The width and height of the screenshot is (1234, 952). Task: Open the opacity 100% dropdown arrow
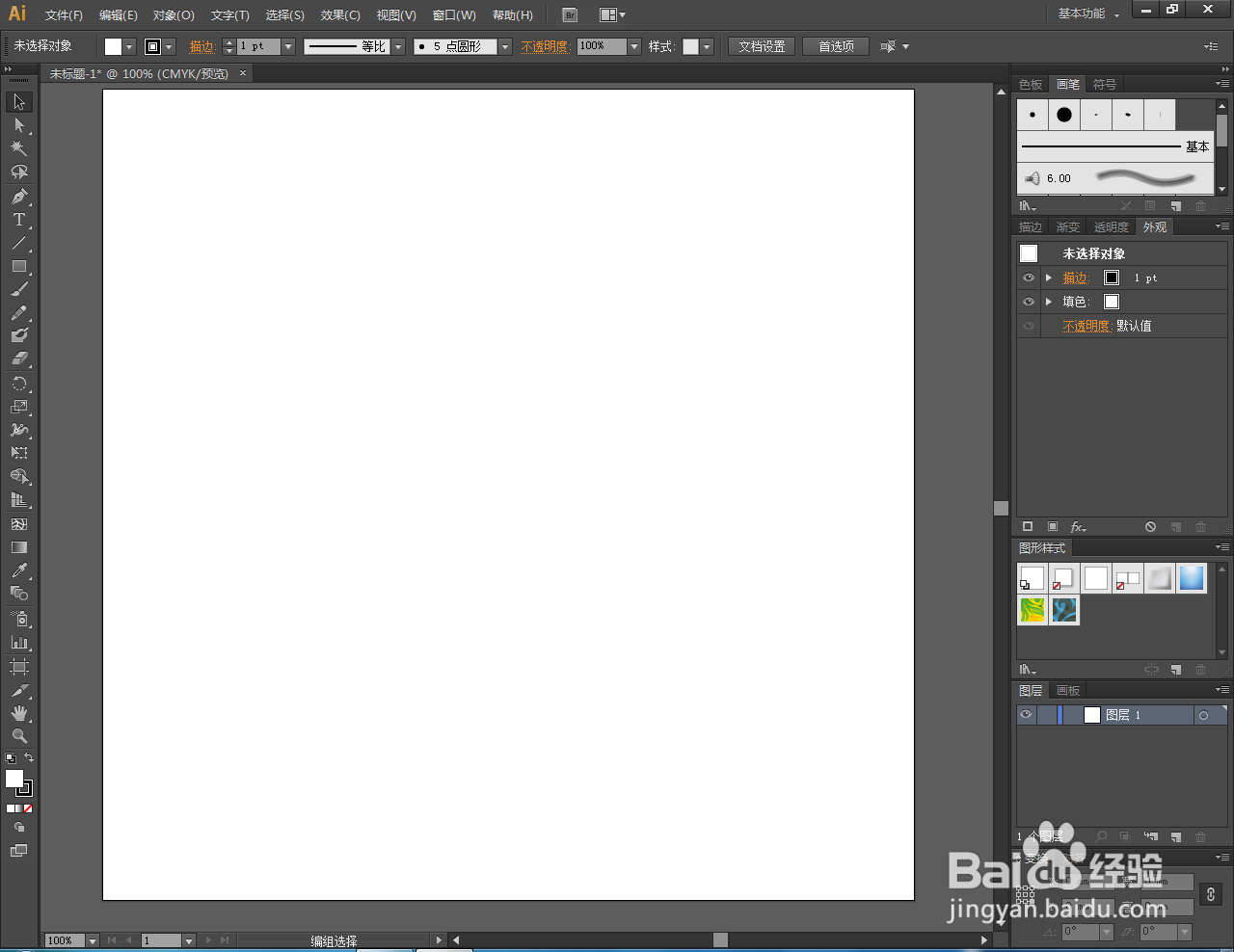634,46
